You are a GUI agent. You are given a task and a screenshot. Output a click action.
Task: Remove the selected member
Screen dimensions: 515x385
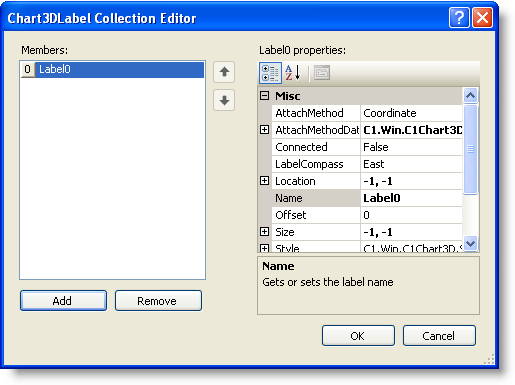tap(158, 301)
